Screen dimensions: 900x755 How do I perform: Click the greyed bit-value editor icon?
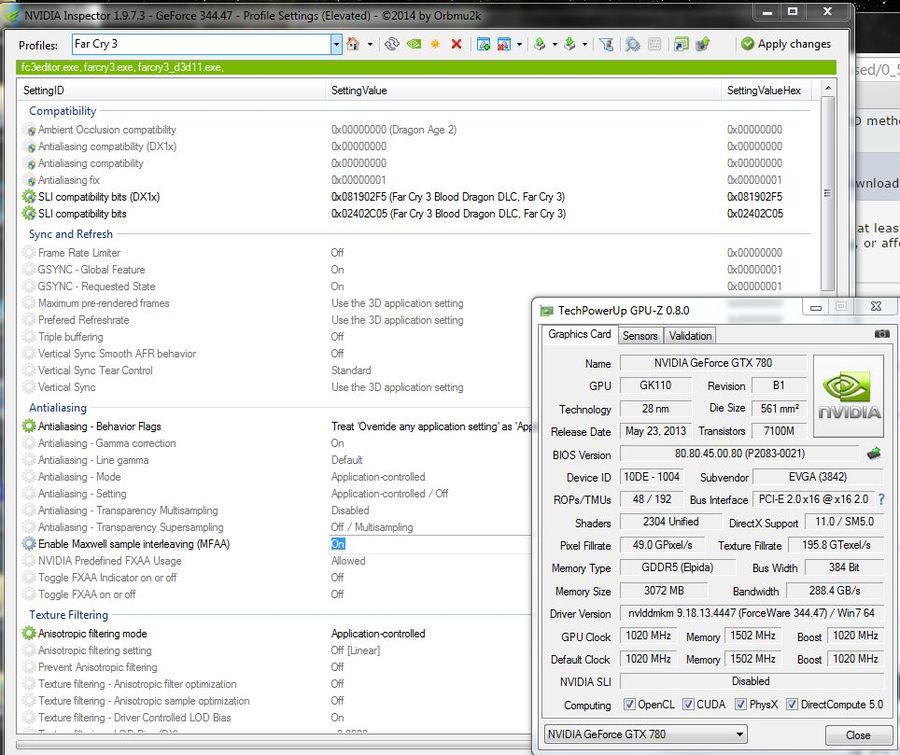tap(654, 44)
